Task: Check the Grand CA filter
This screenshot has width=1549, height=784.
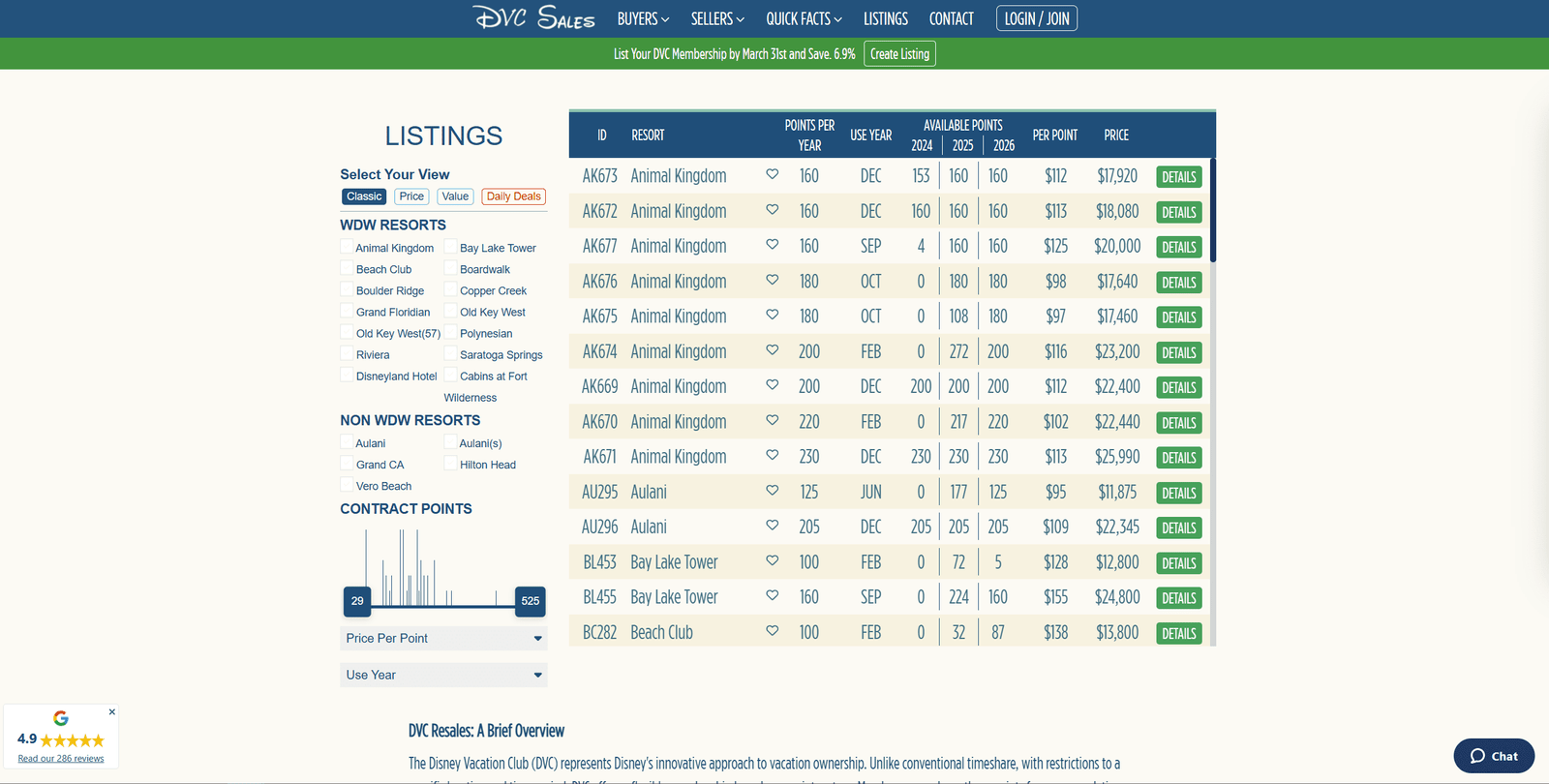Action: pos(347,464)
